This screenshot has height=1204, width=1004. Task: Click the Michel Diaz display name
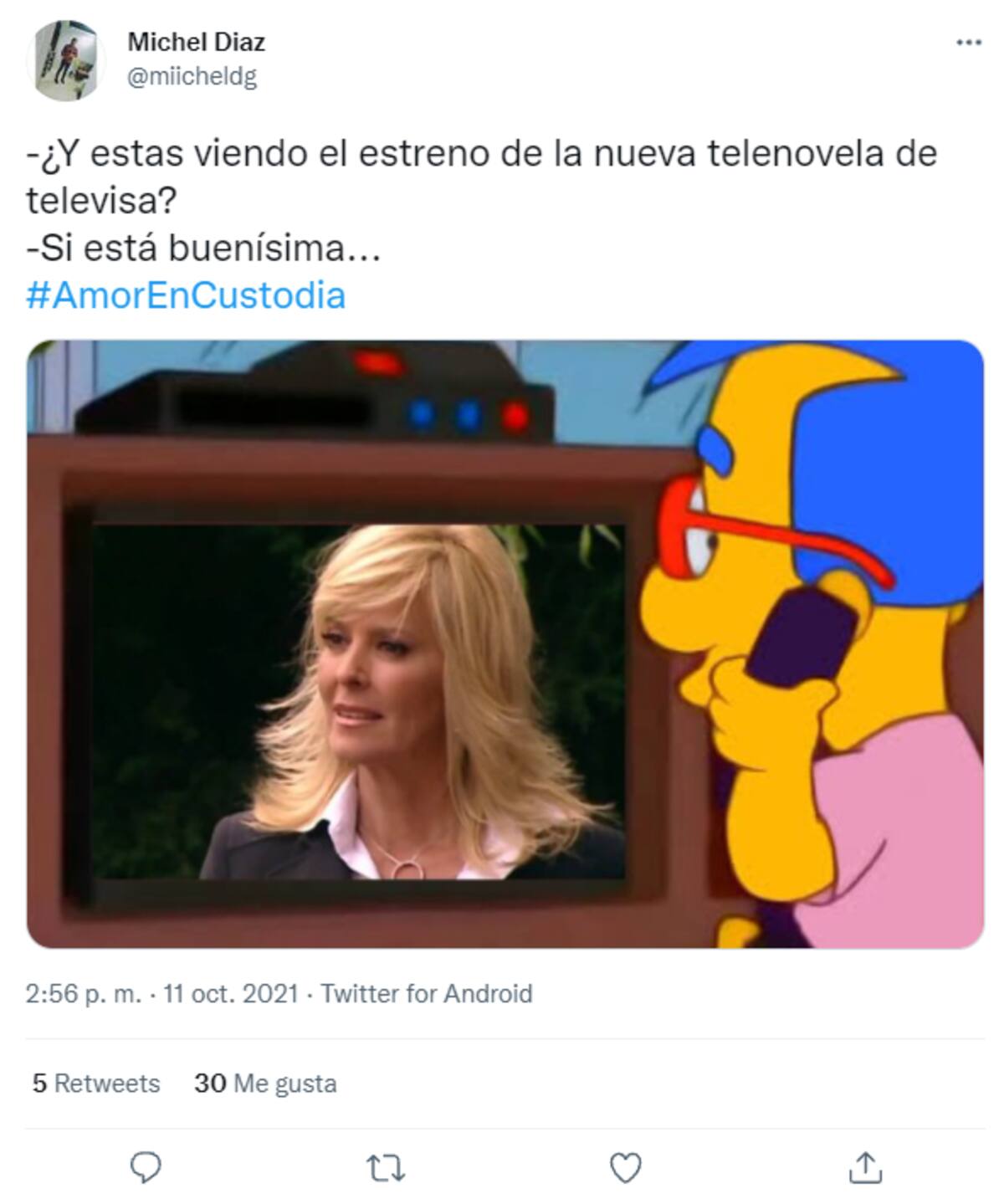(197, 41)
